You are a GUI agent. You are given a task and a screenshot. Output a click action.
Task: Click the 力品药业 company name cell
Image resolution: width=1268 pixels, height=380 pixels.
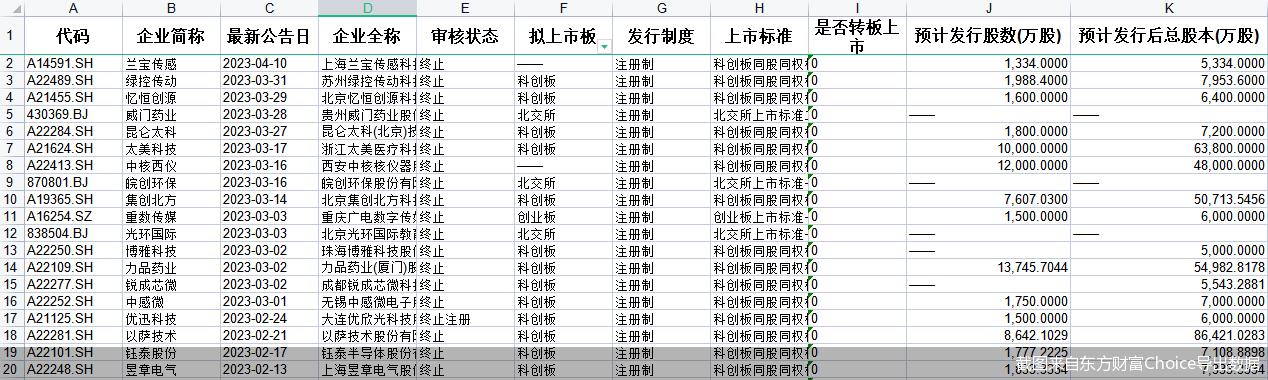(170, 268)
